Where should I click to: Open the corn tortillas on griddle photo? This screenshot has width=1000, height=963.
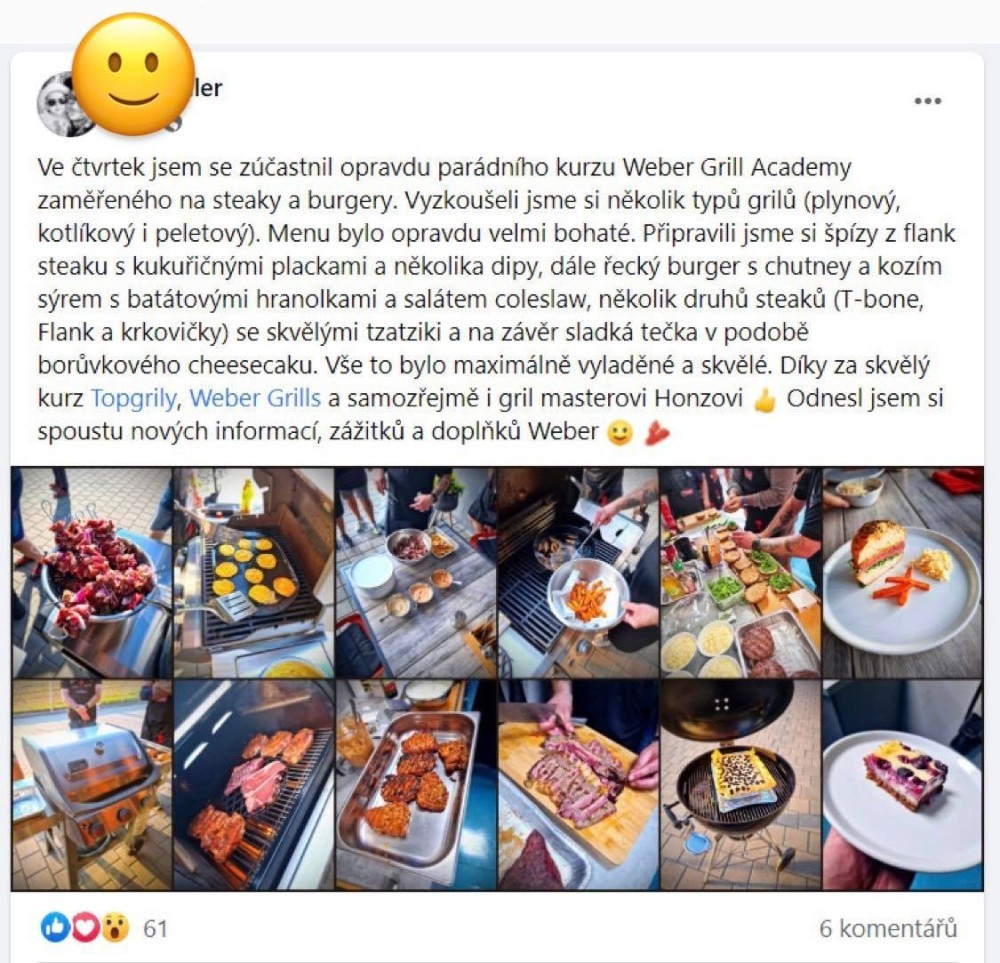pyautogui.click(x=254, y=573)
